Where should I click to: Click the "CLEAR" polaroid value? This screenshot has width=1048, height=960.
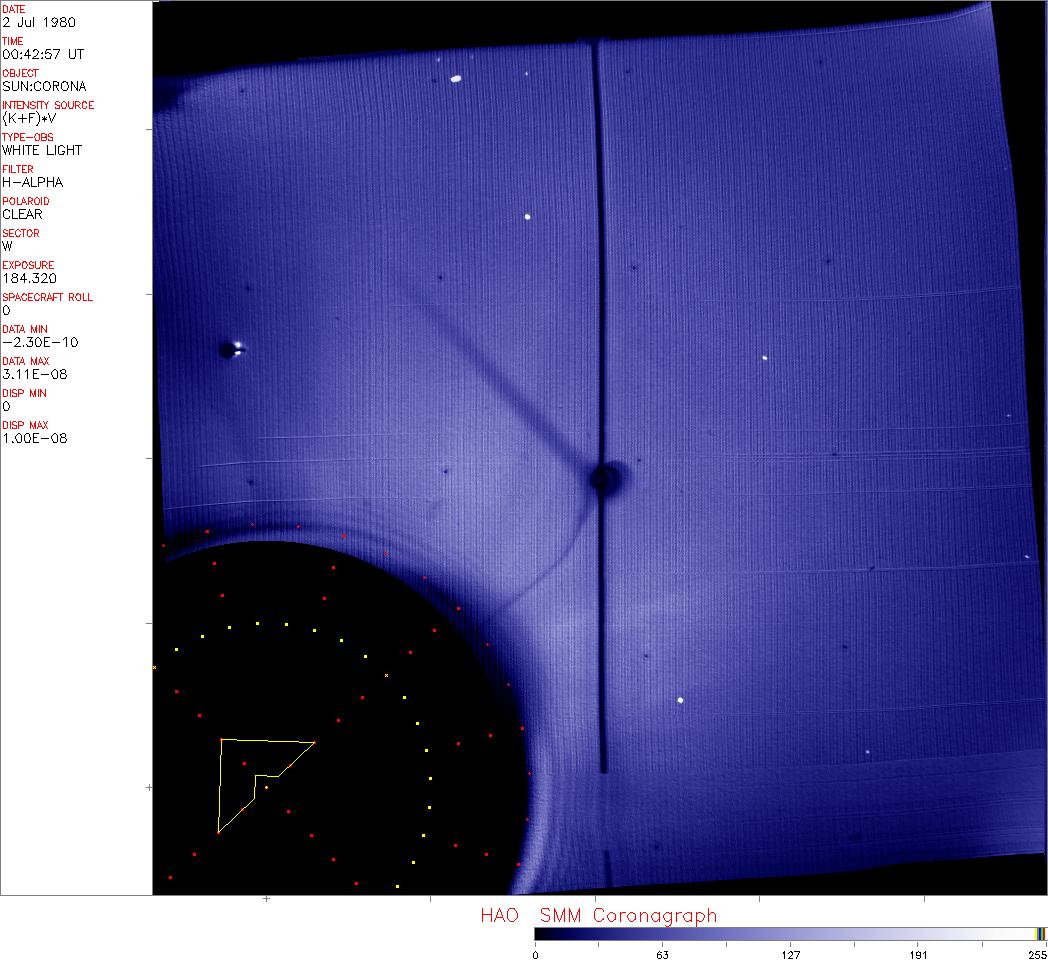point(22,214)
